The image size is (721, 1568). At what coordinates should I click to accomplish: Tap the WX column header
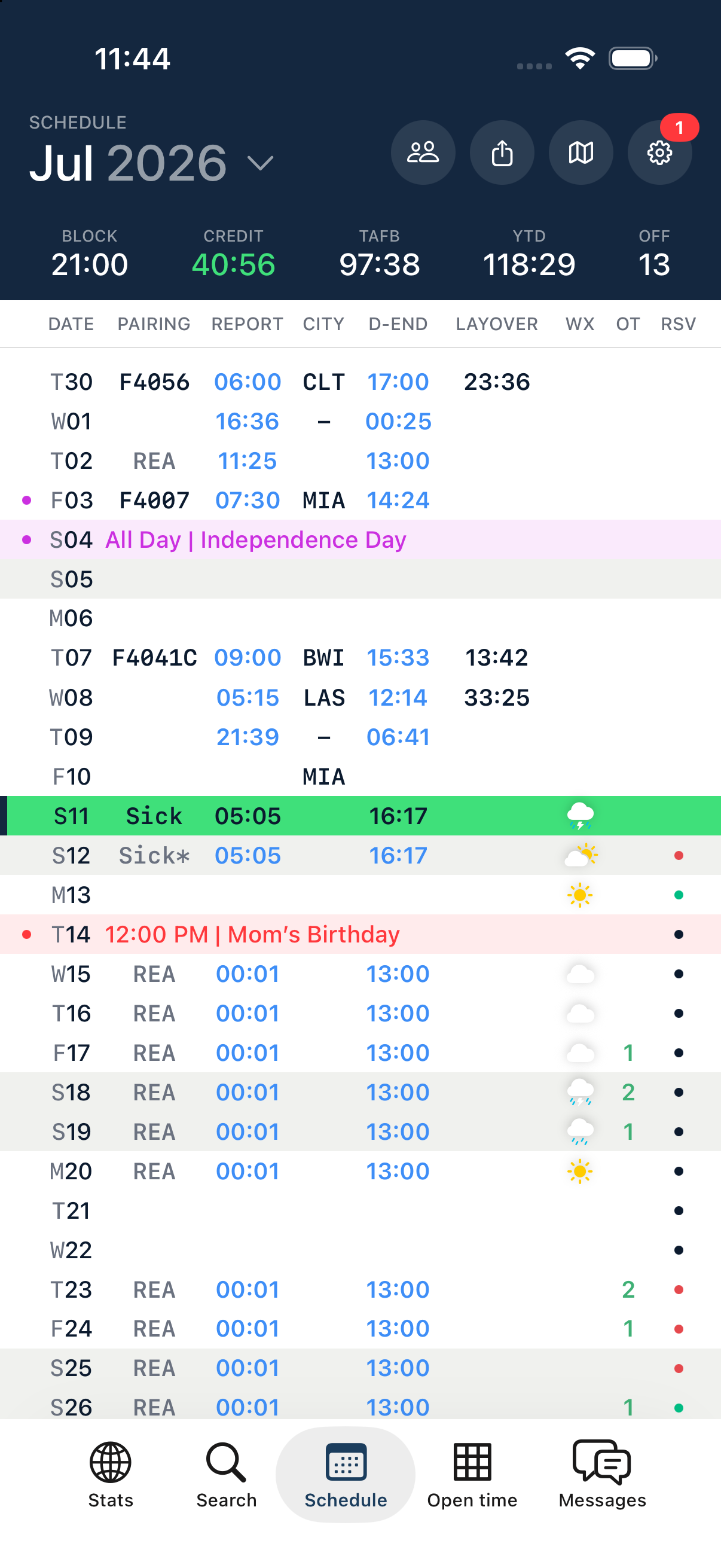click(580, 324)
